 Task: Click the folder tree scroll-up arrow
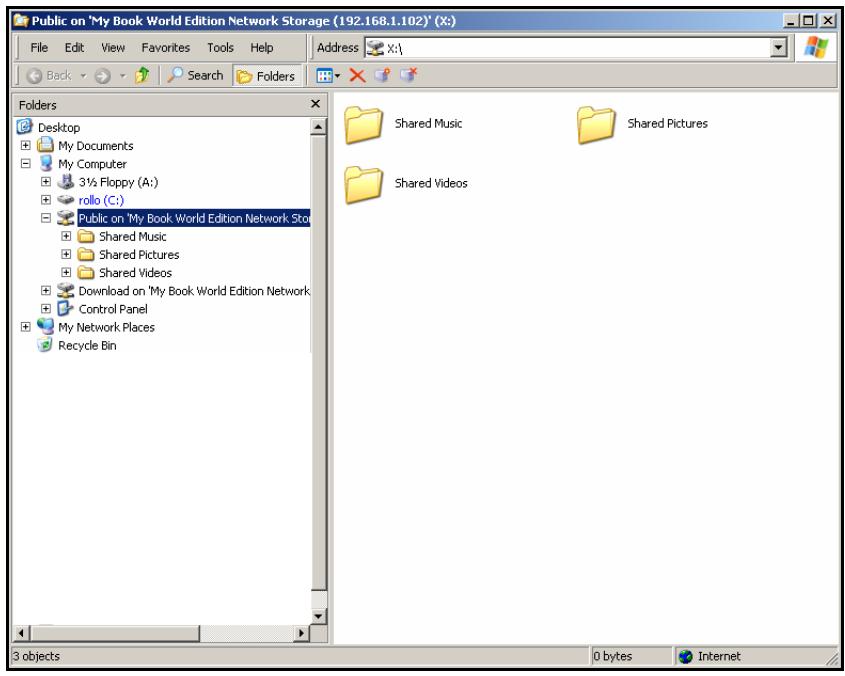click(x=318, y=127)
